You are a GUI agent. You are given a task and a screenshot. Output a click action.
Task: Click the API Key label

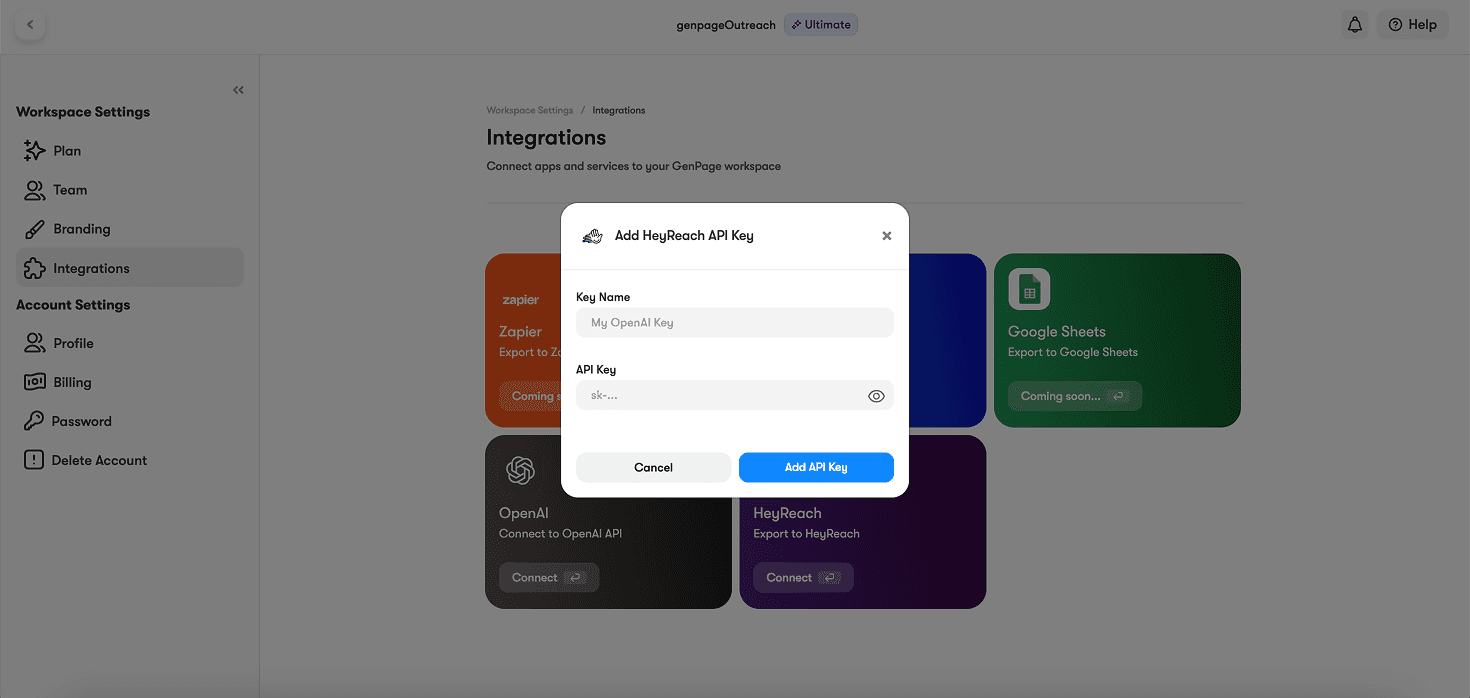coord(596,369)
